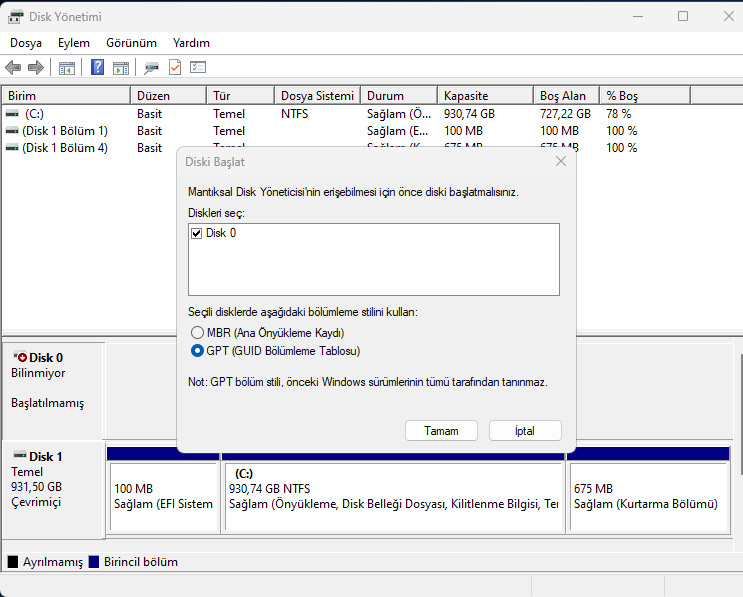Screen dimensions: 743x597
Task: Open the Eylem menu
Action: pos(73,43)
